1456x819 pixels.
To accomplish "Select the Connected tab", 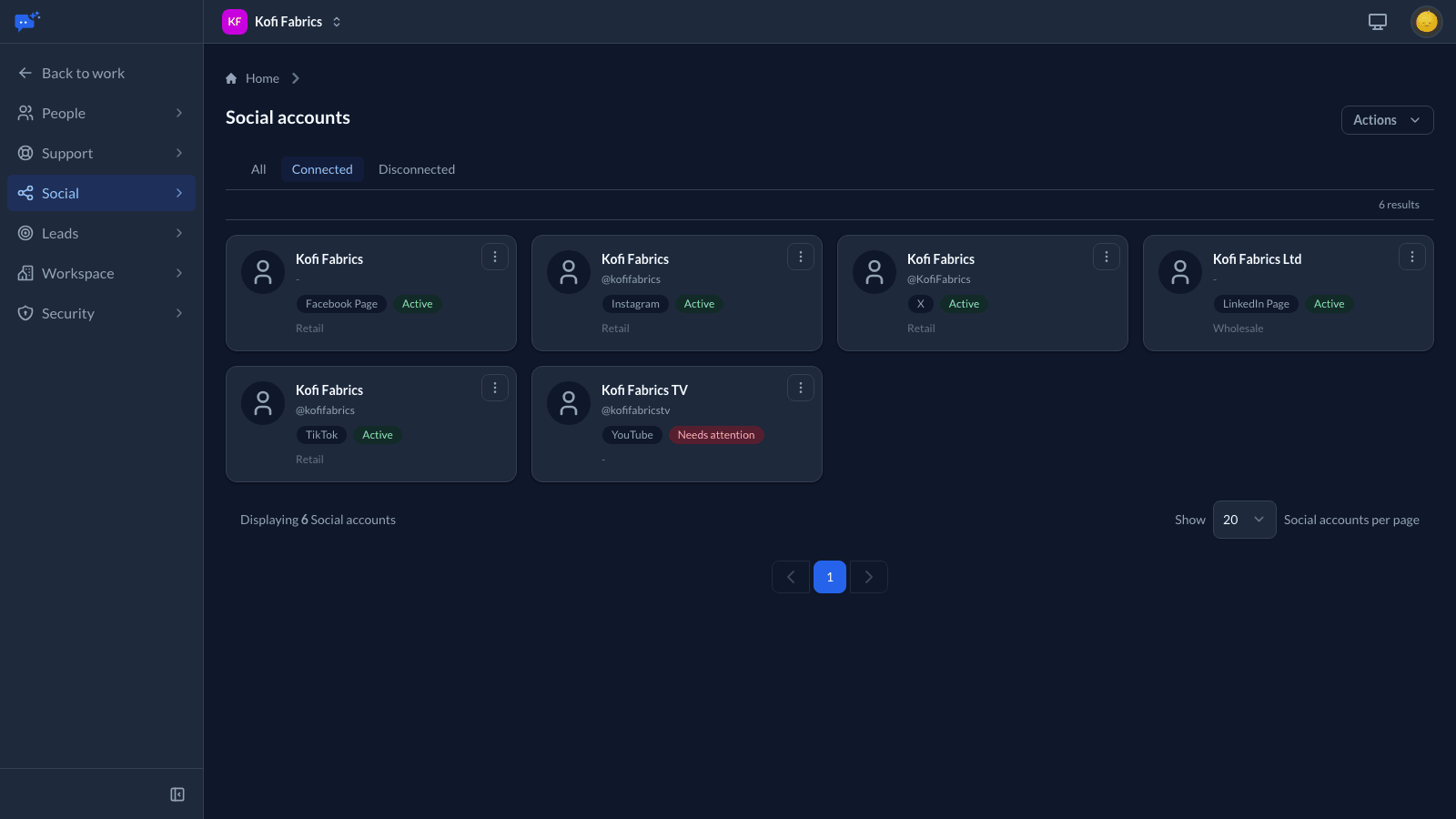I will tap(322, 169).
